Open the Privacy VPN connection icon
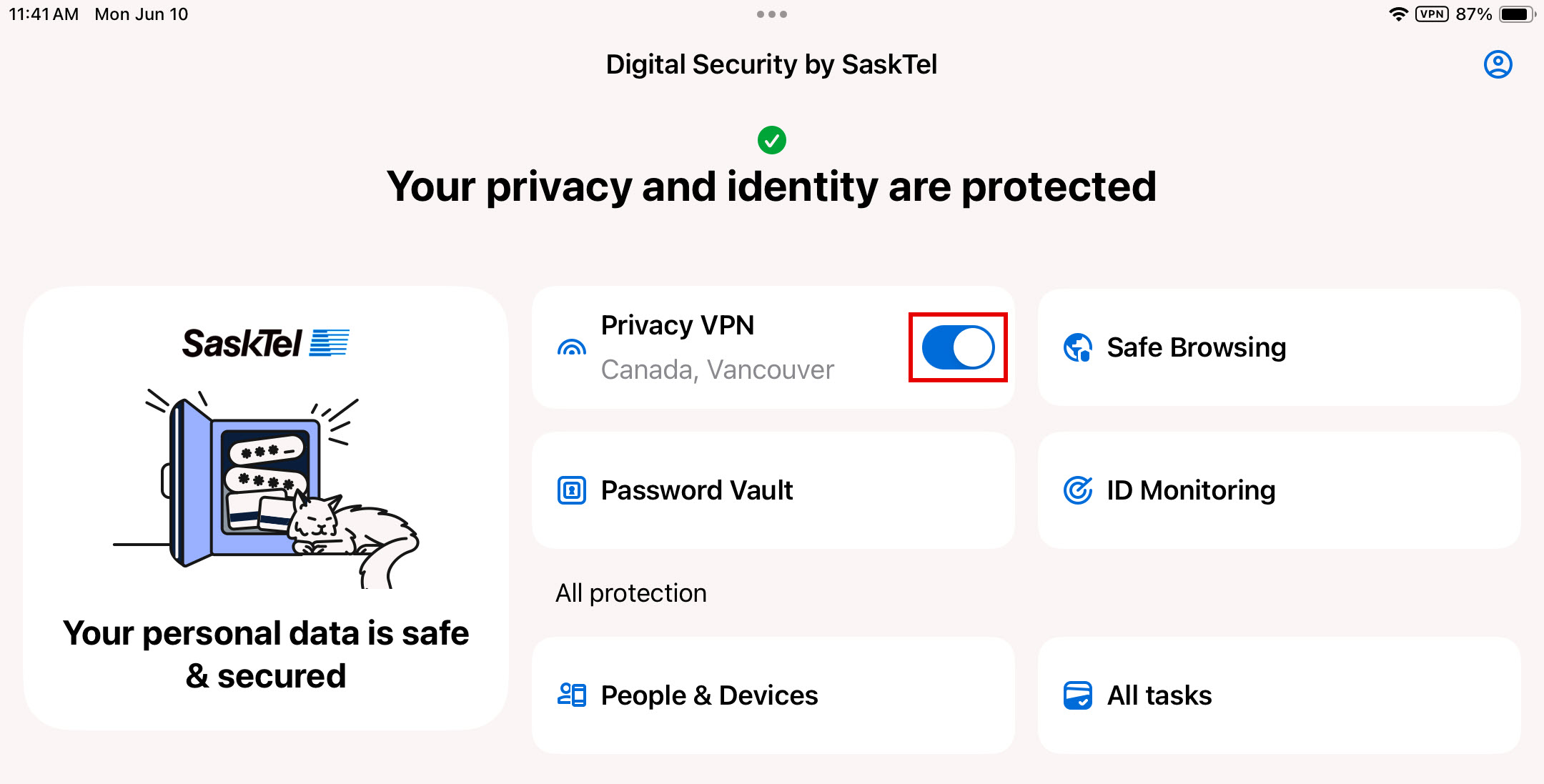This screenshot has height=784, width=1544. click(571, 347)
